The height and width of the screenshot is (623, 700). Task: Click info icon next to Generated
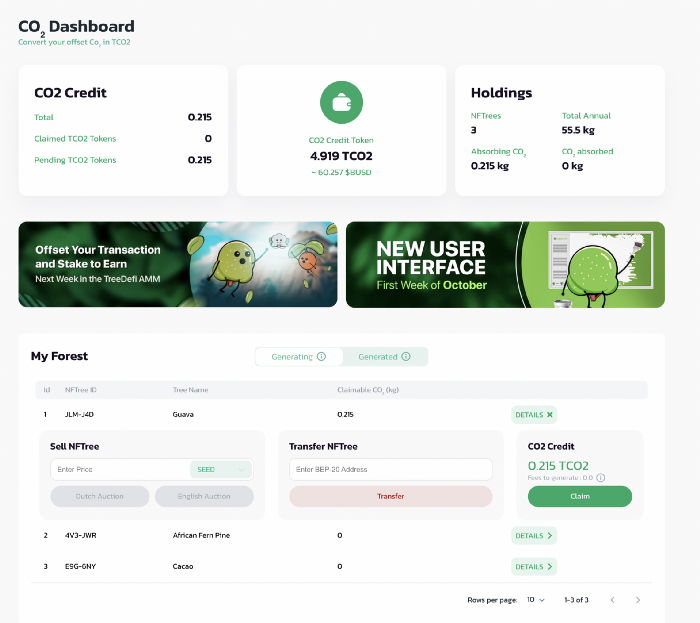click(406, 357)
